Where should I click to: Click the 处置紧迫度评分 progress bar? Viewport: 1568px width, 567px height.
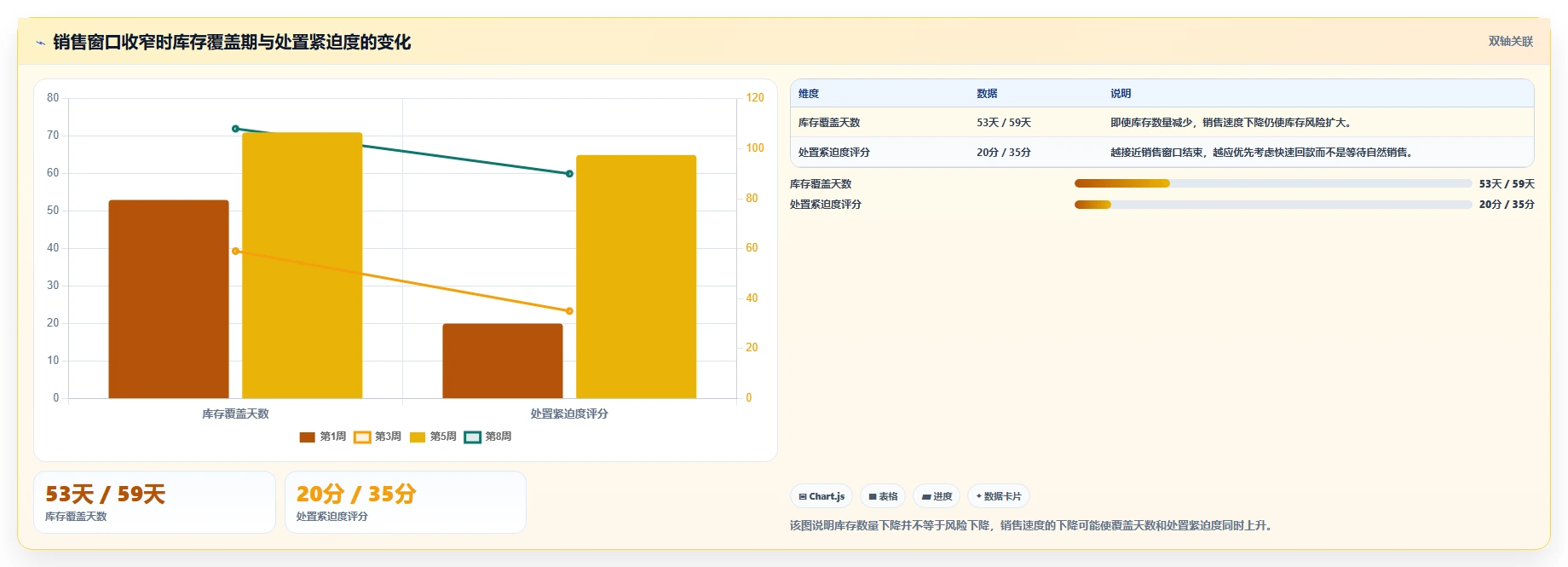tap(1273, 205)
